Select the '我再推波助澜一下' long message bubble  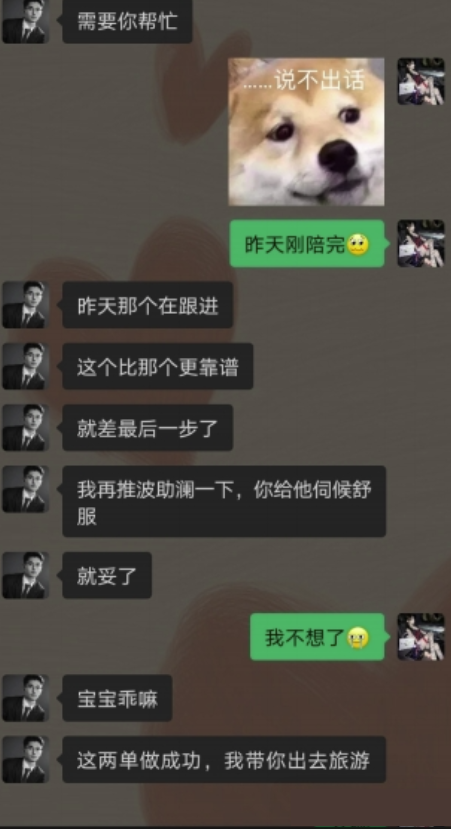(224, 501)
